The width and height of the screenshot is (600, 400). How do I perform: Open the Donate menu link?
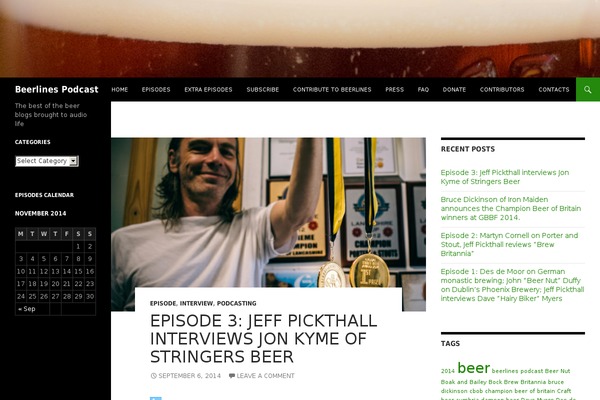[x=454, y=90]
